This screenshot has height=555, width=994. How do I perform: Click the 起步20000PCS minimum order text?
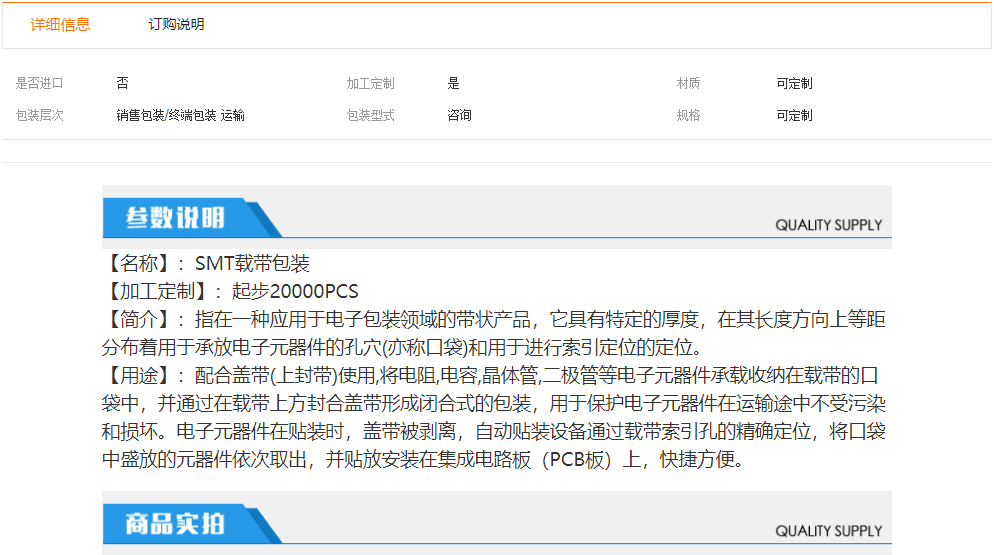tap(295, 292)
